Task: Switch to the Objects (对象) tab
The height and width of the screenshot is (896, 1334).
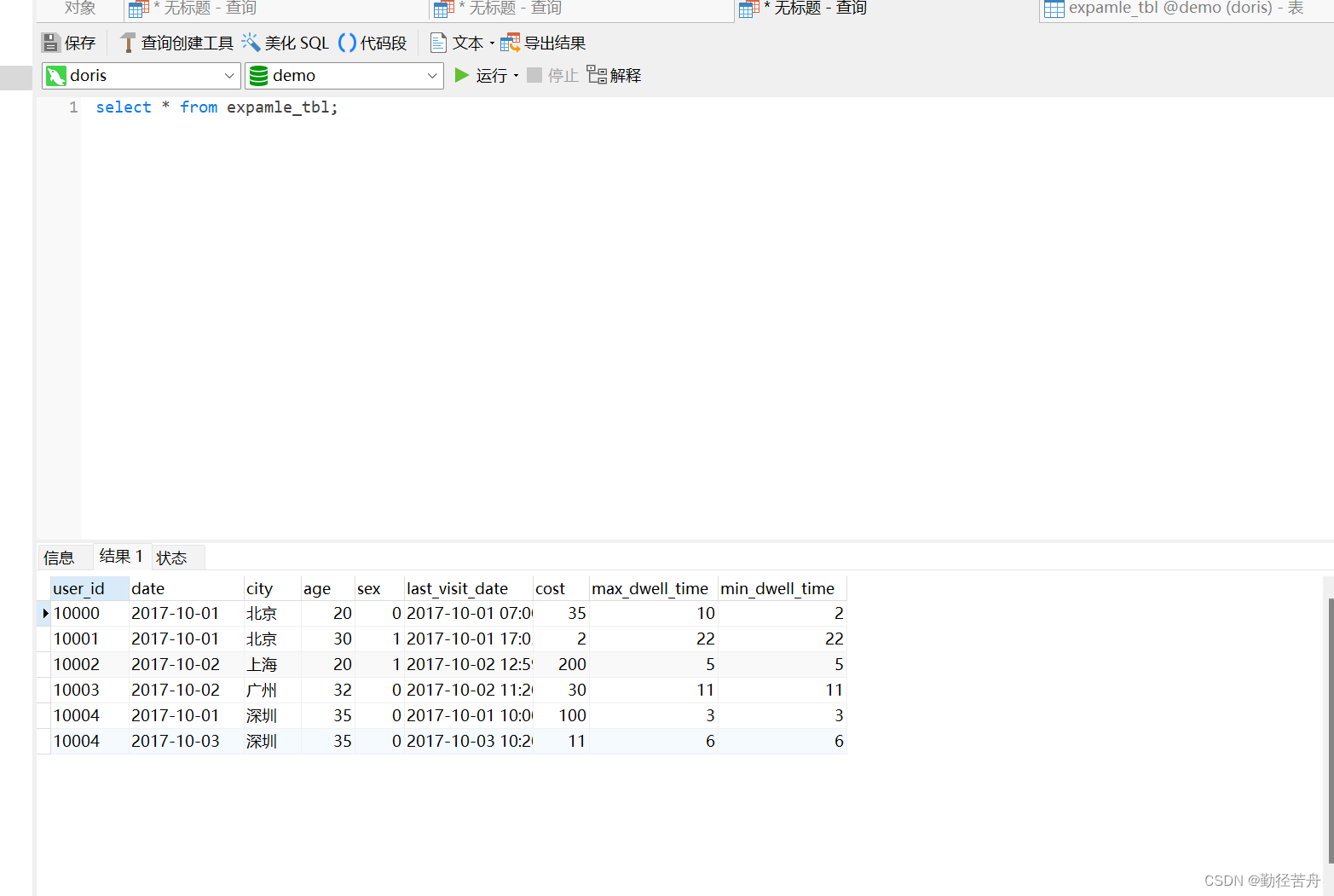Action: (80, 9)
